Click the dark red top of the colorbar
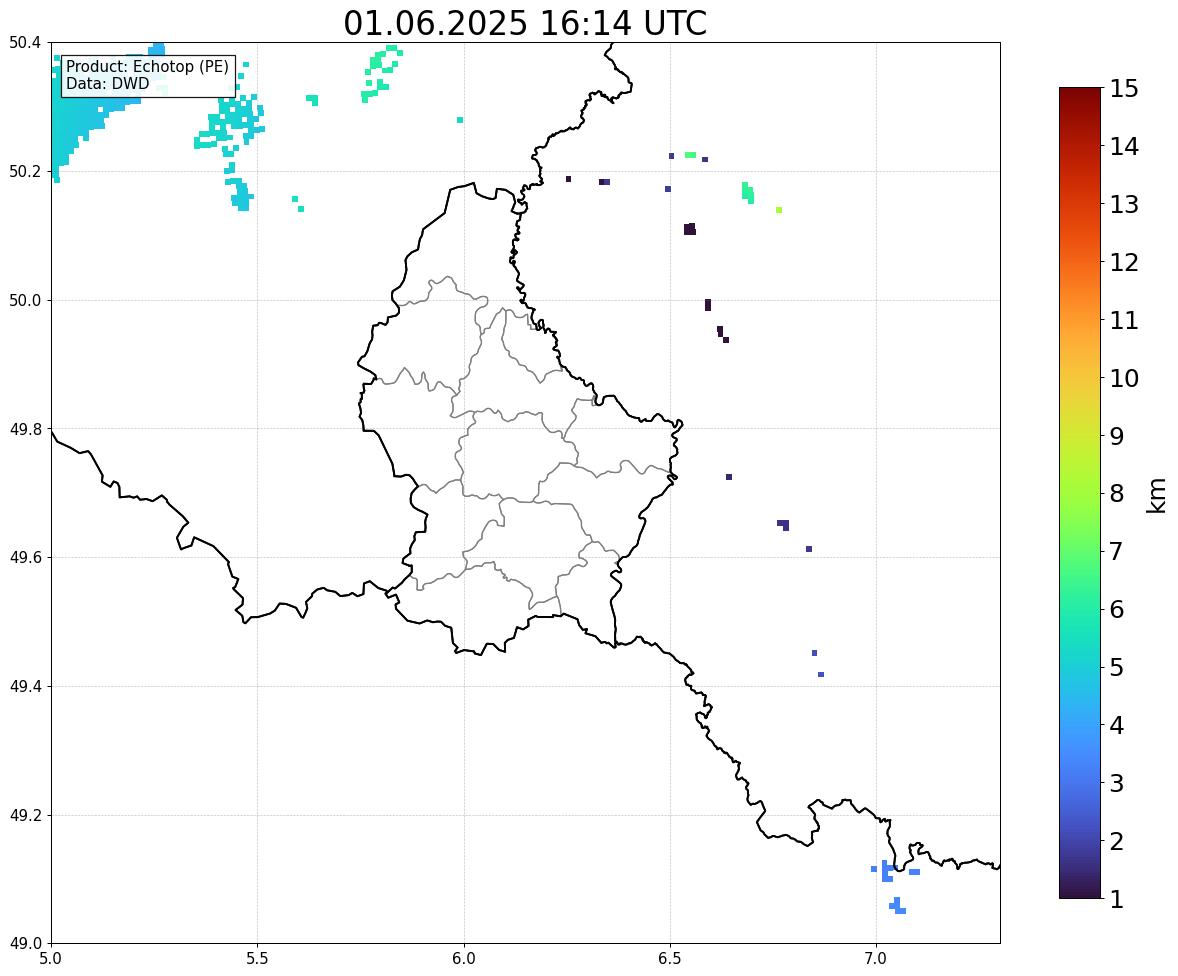 [x=1080, y=93]
